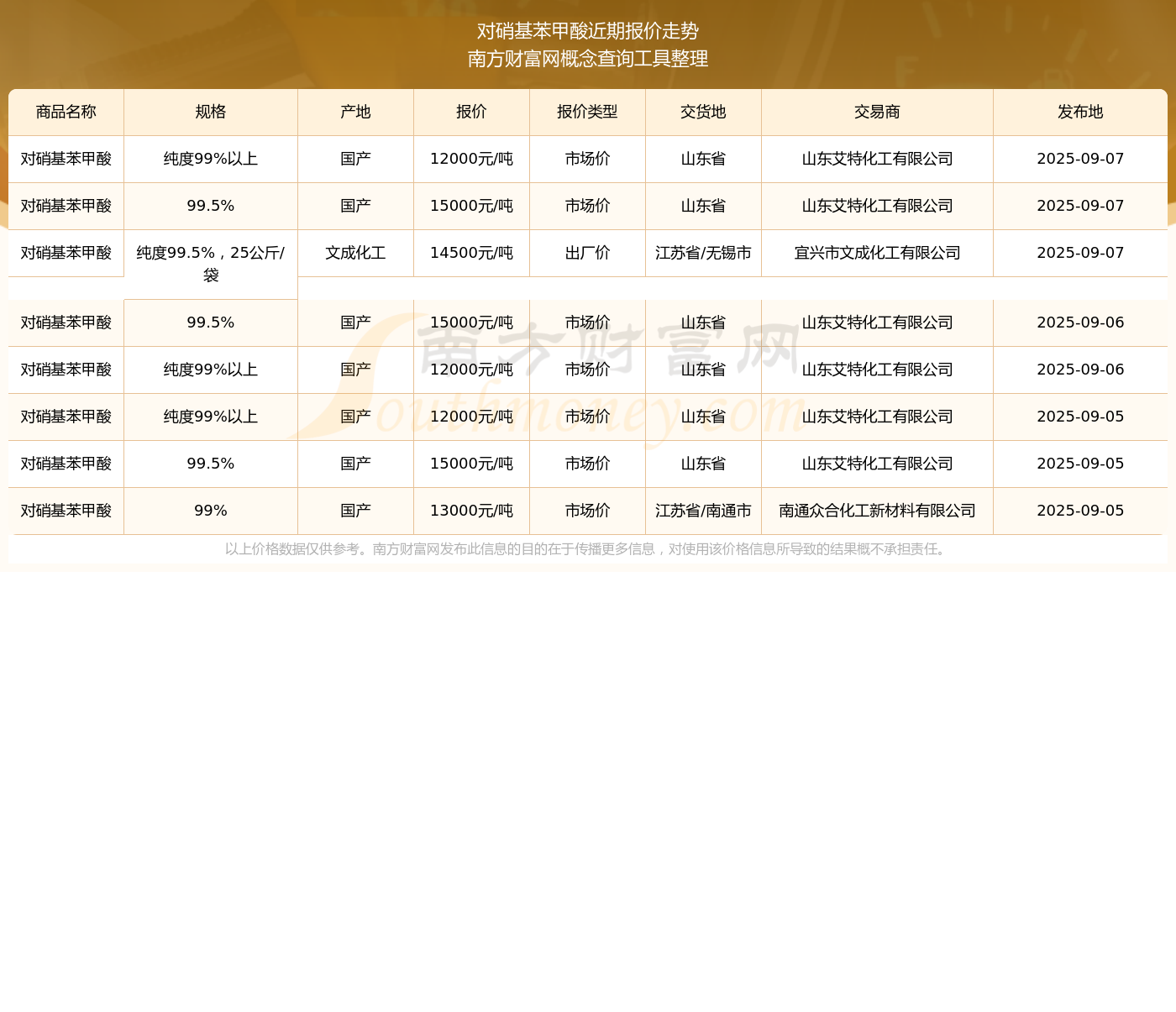The image size is (1176, 1012).
Task: Click the 报价类型 column header
Action: [588, 113]
